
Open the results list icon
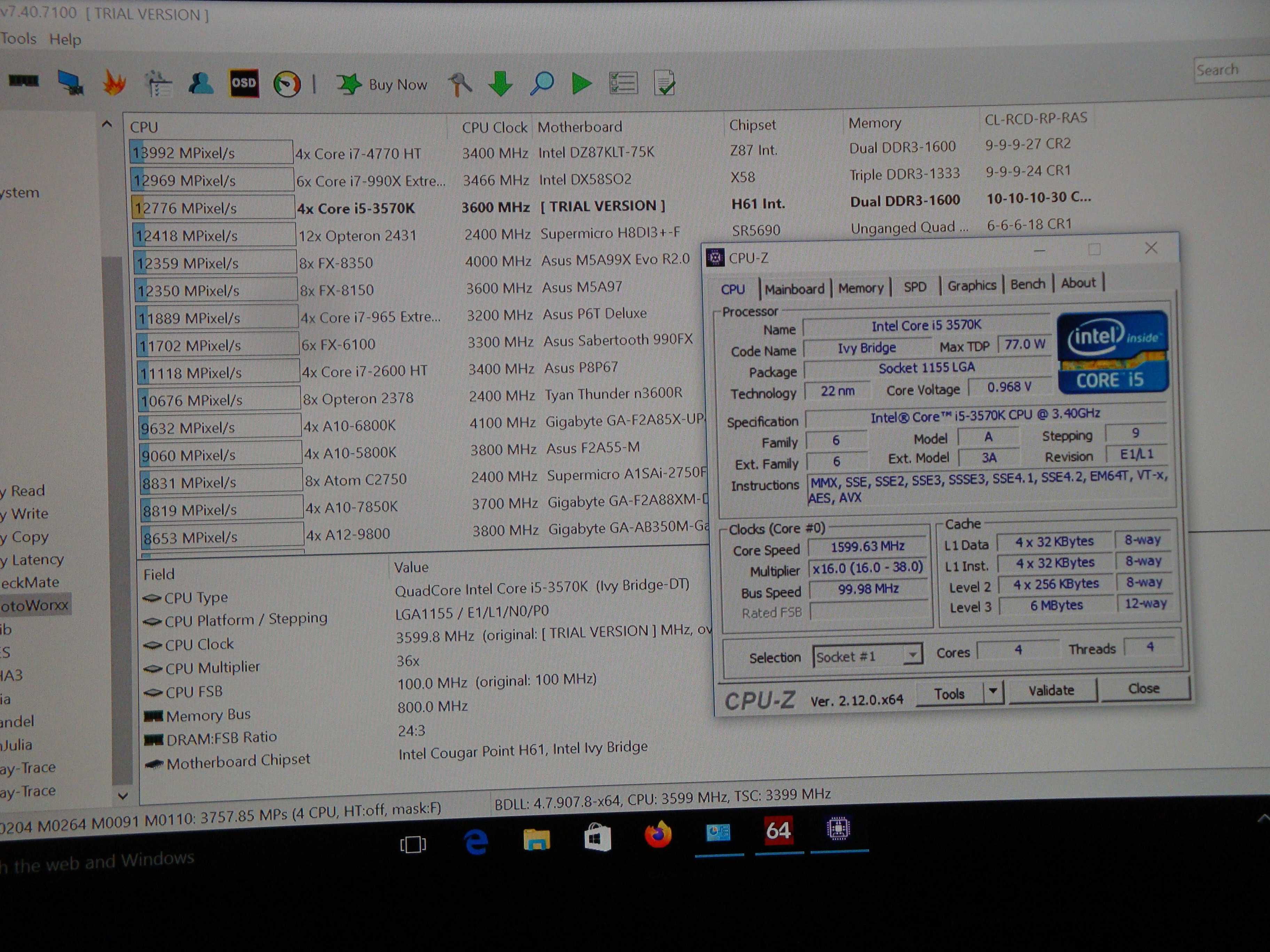(624, 83)
